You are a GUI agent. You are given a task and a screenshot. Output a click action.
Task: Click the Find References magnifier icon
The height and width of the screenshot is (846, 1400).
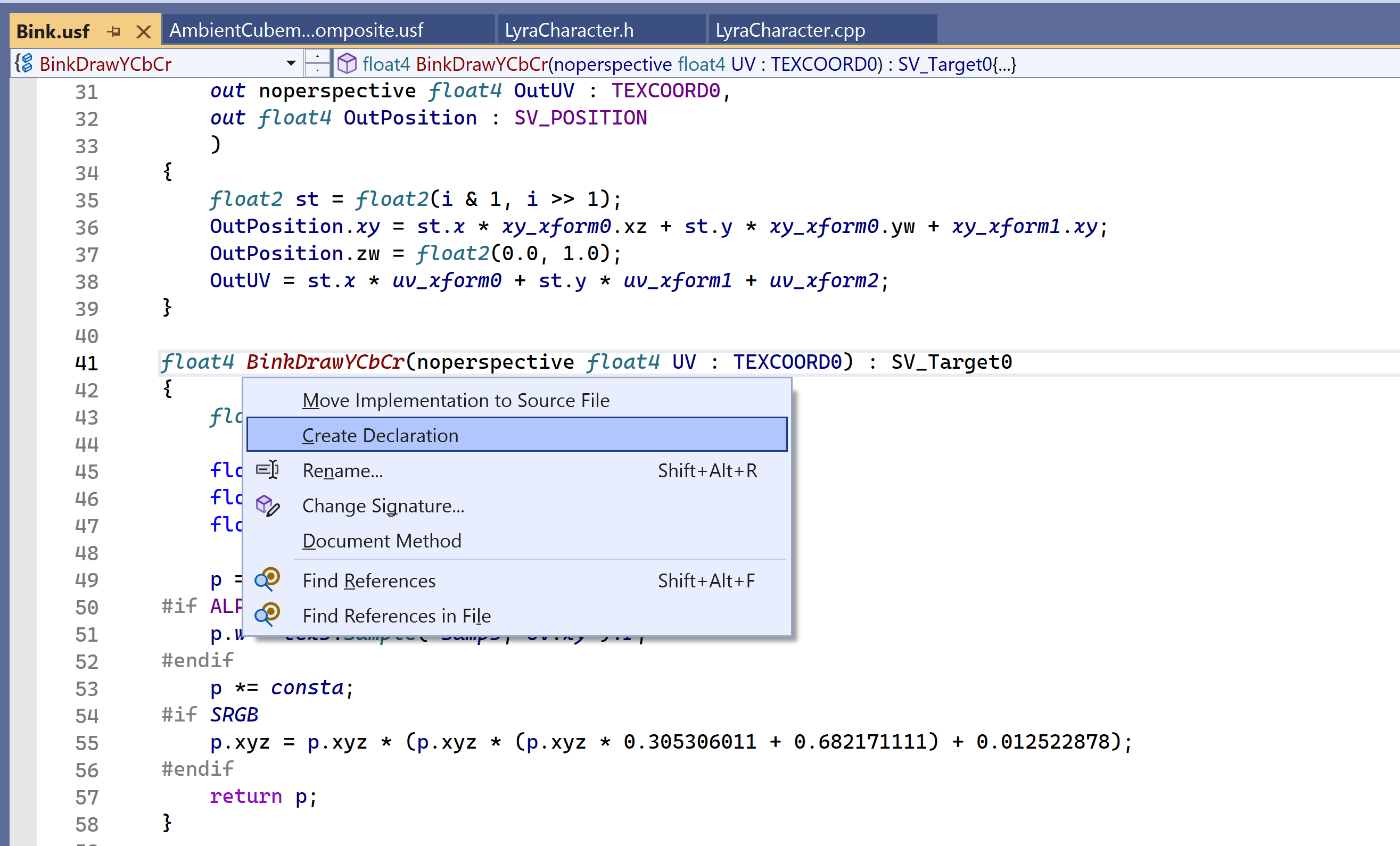coord(267,580)
